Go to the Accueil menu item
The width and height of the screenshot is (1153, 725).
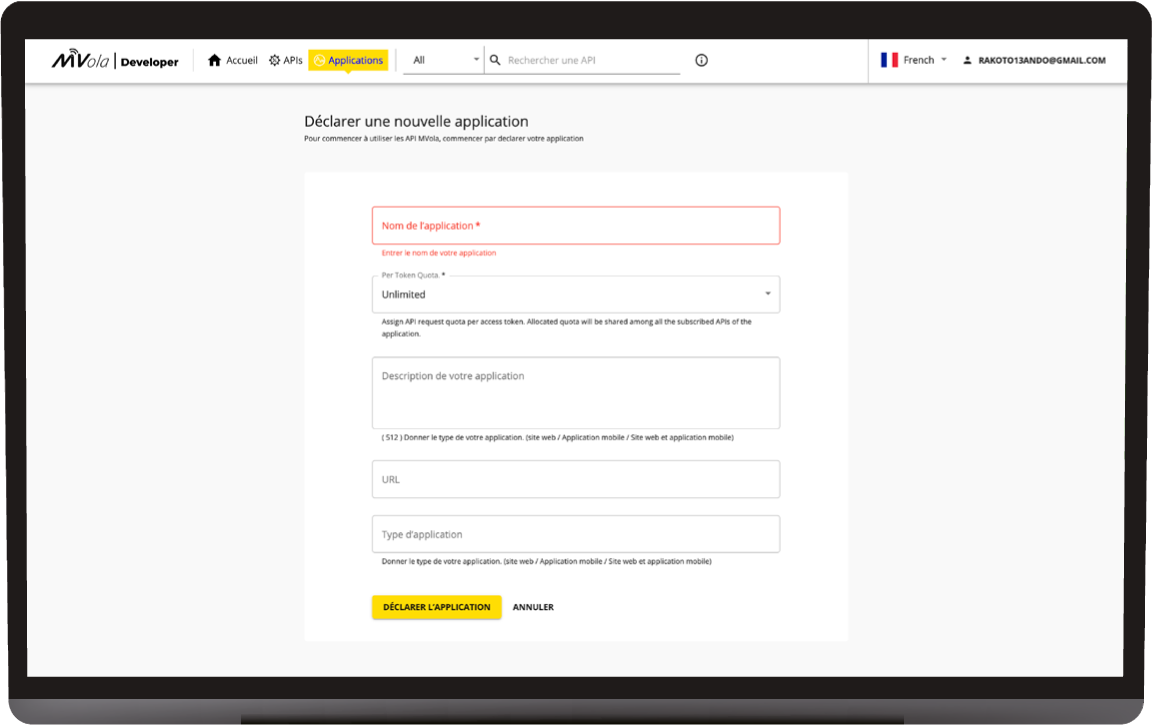pos(241,60)
